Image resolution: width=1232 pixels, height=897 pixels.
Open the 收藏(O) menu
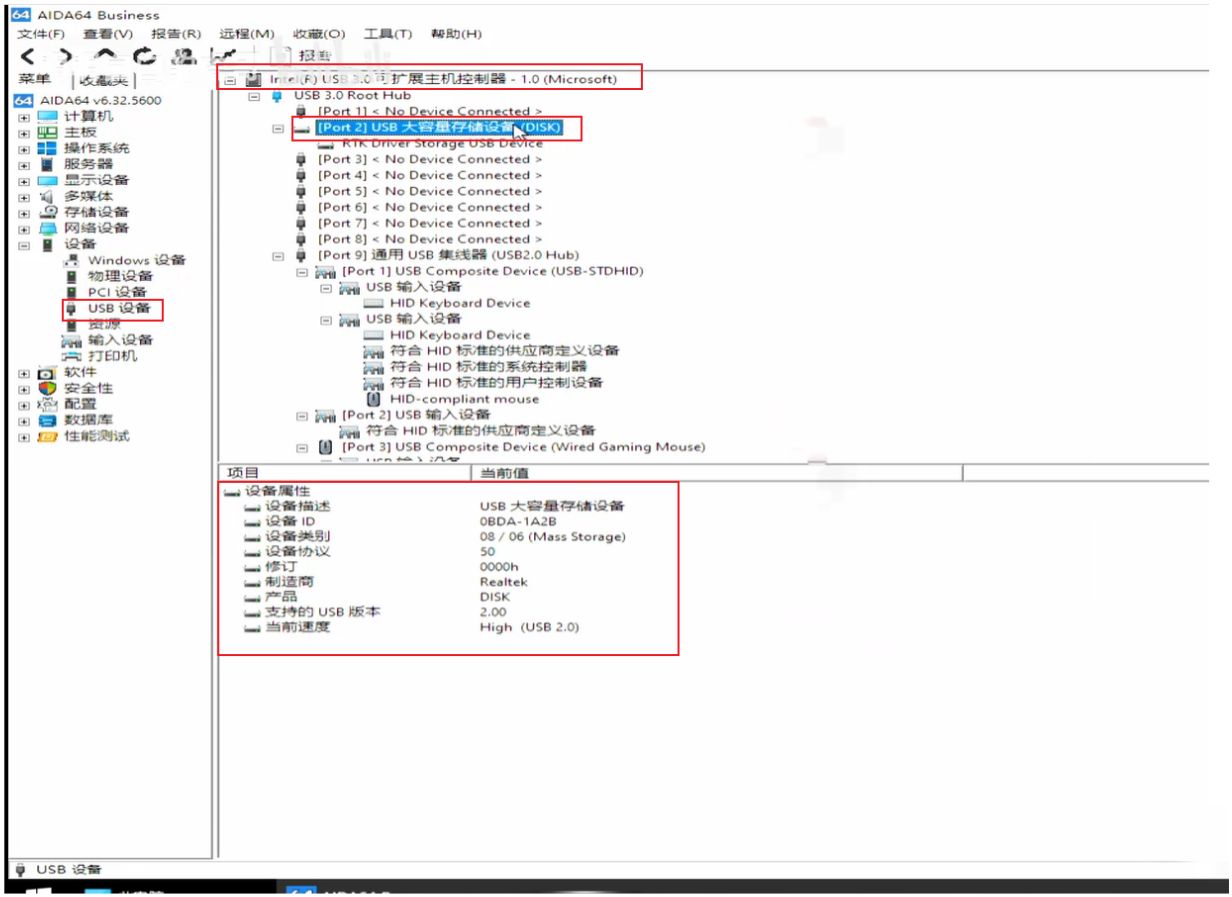319,34
